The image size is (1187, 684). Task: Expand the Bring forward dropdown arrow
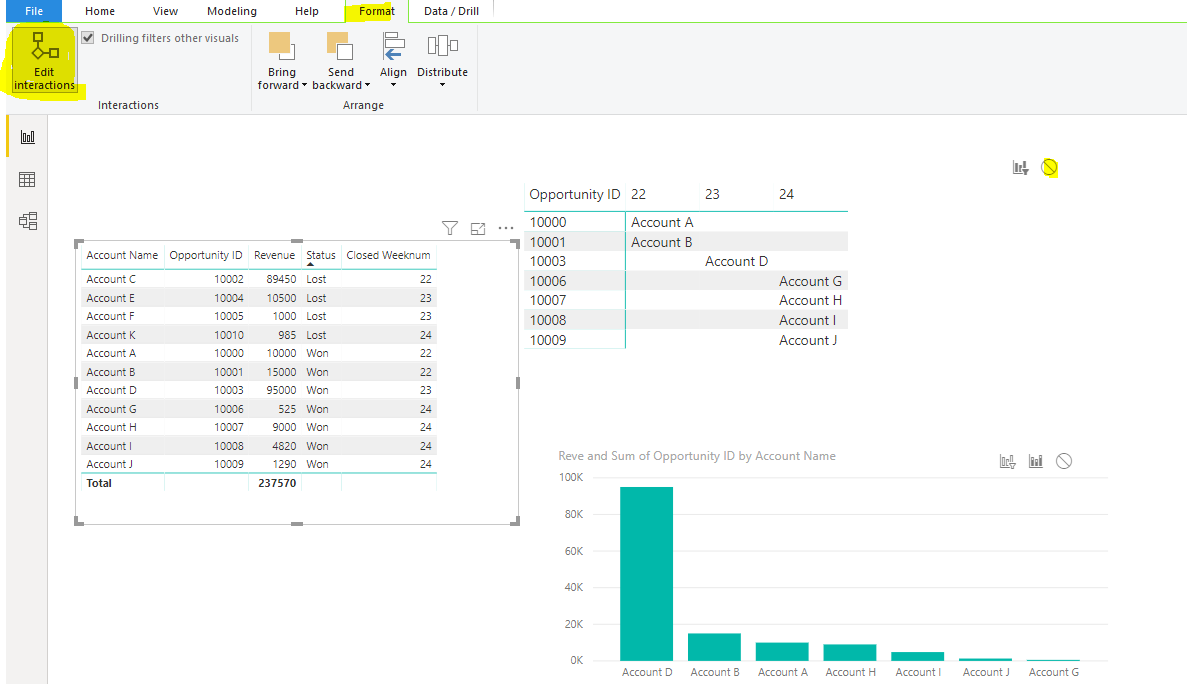click(x=304, y=86)
